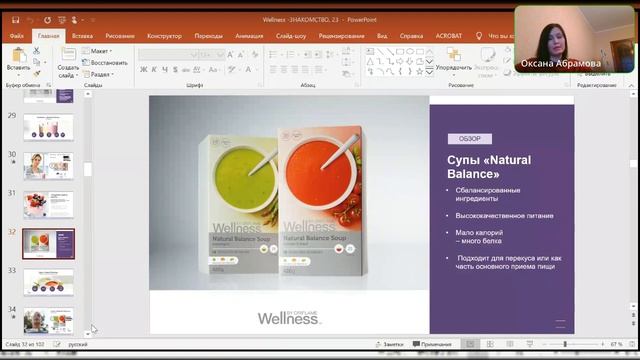
Task: Select the rectangle shape in the shapes gallery
Action: (x=400, y=51)
